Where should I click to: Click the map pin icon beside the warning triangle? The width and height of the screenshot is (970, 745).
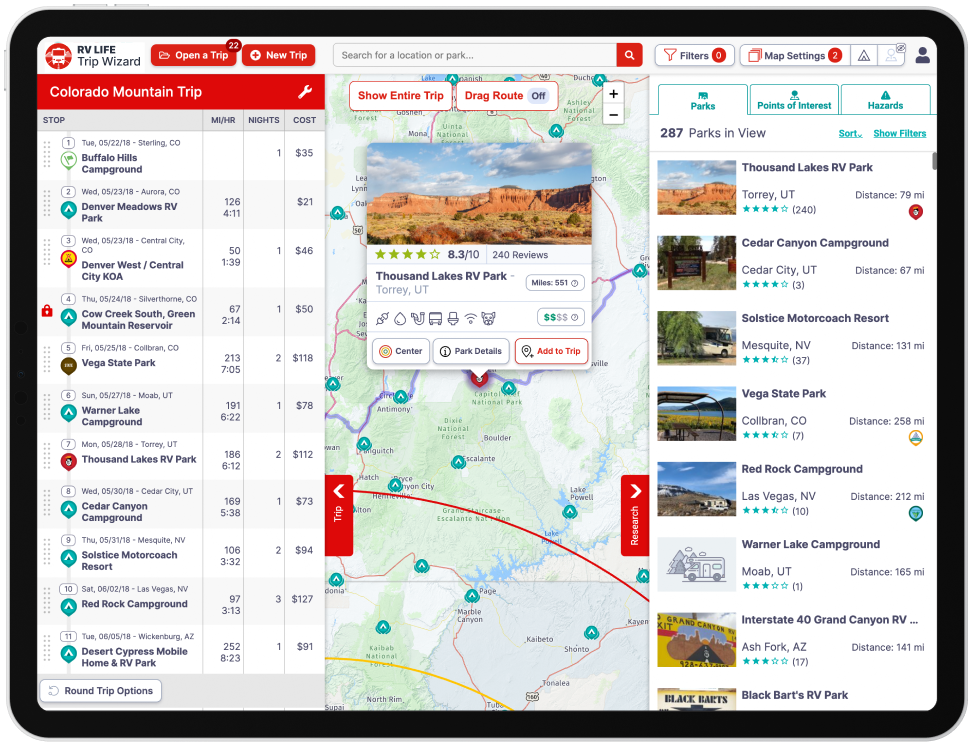pos(892,55)
